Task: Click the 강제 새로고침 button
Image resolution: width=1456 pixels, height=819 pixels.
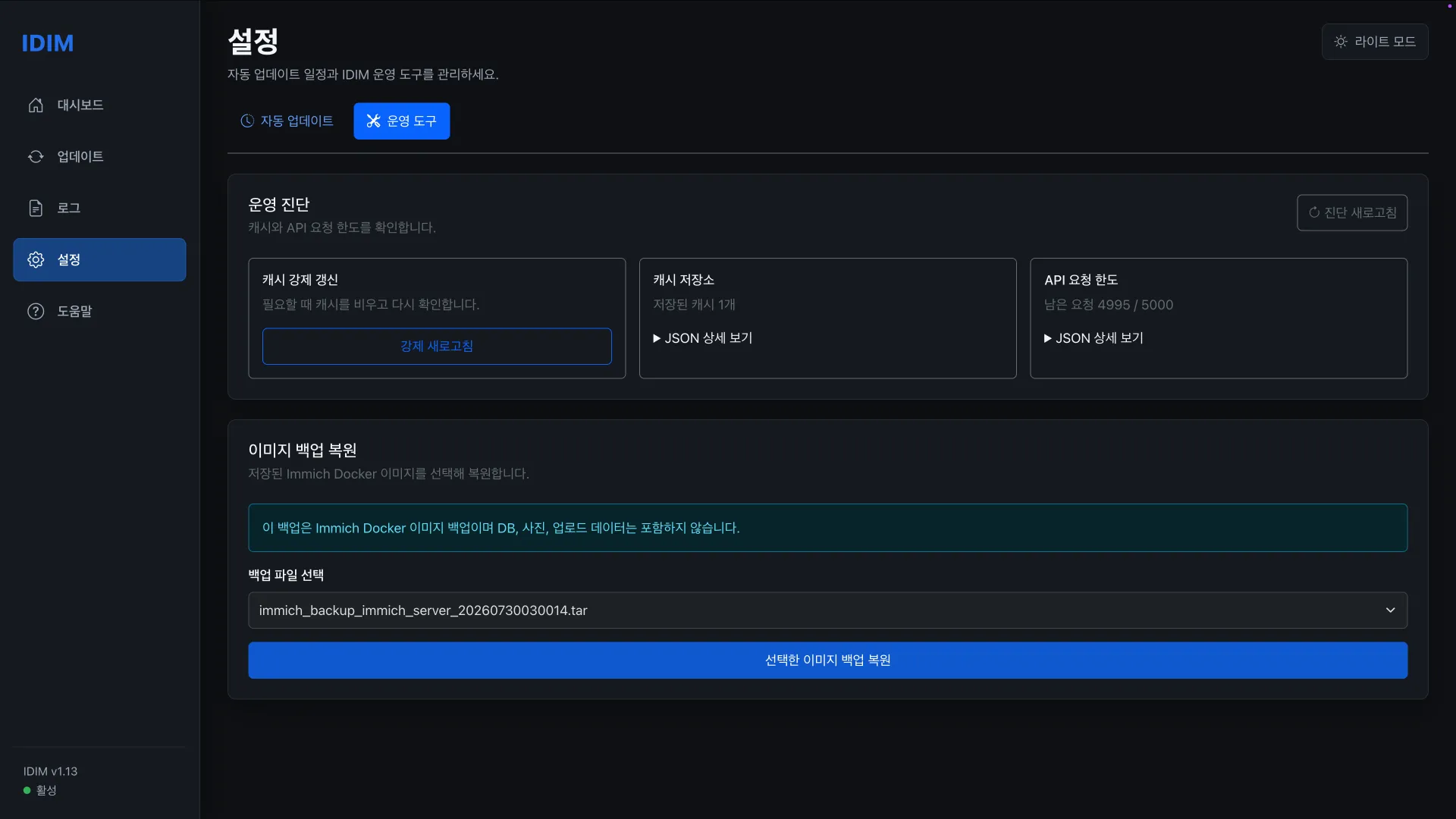Action: 437,347
